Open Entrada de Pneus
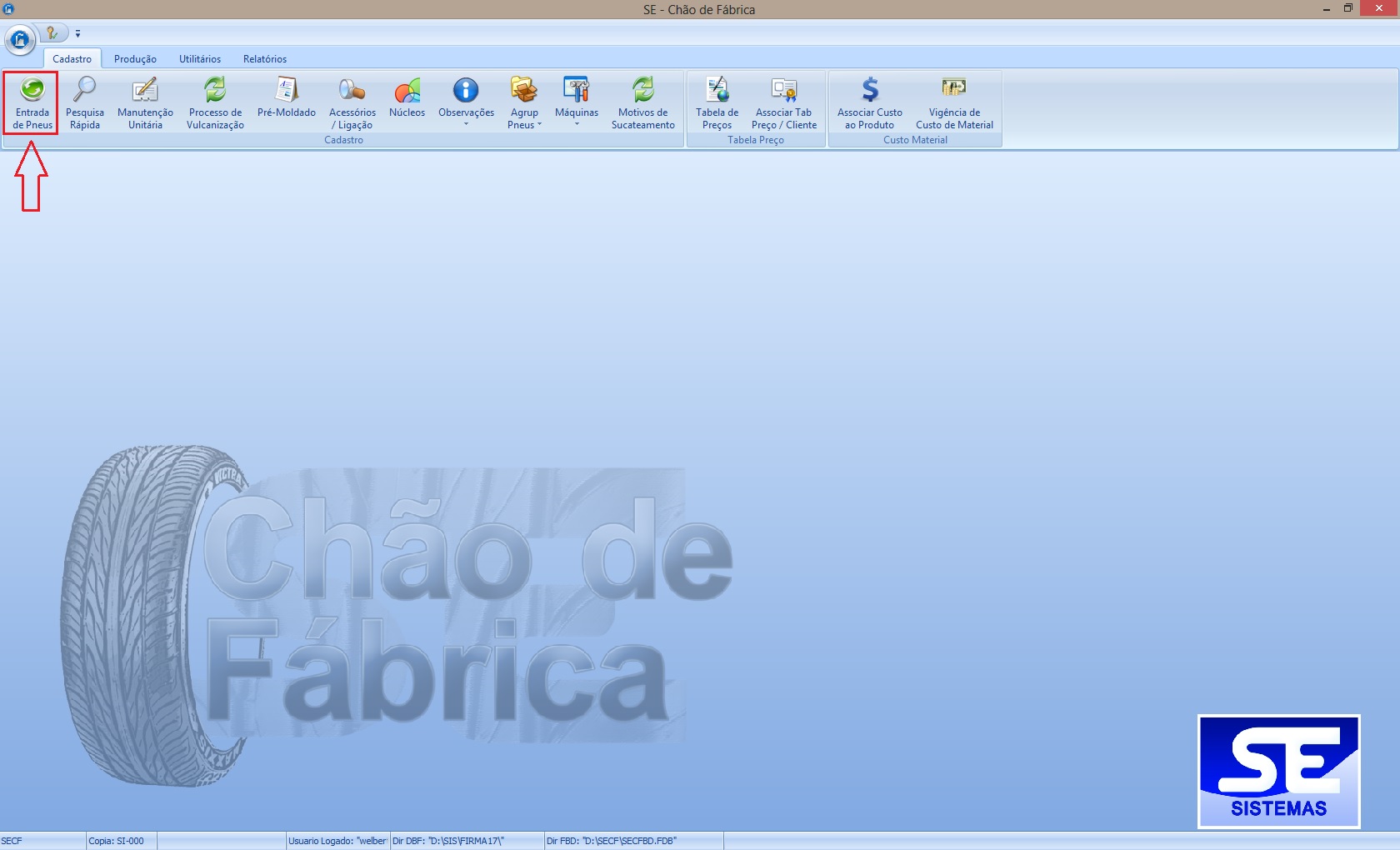This screenshot has width=1400, height=850. click(x=32, y=102)
